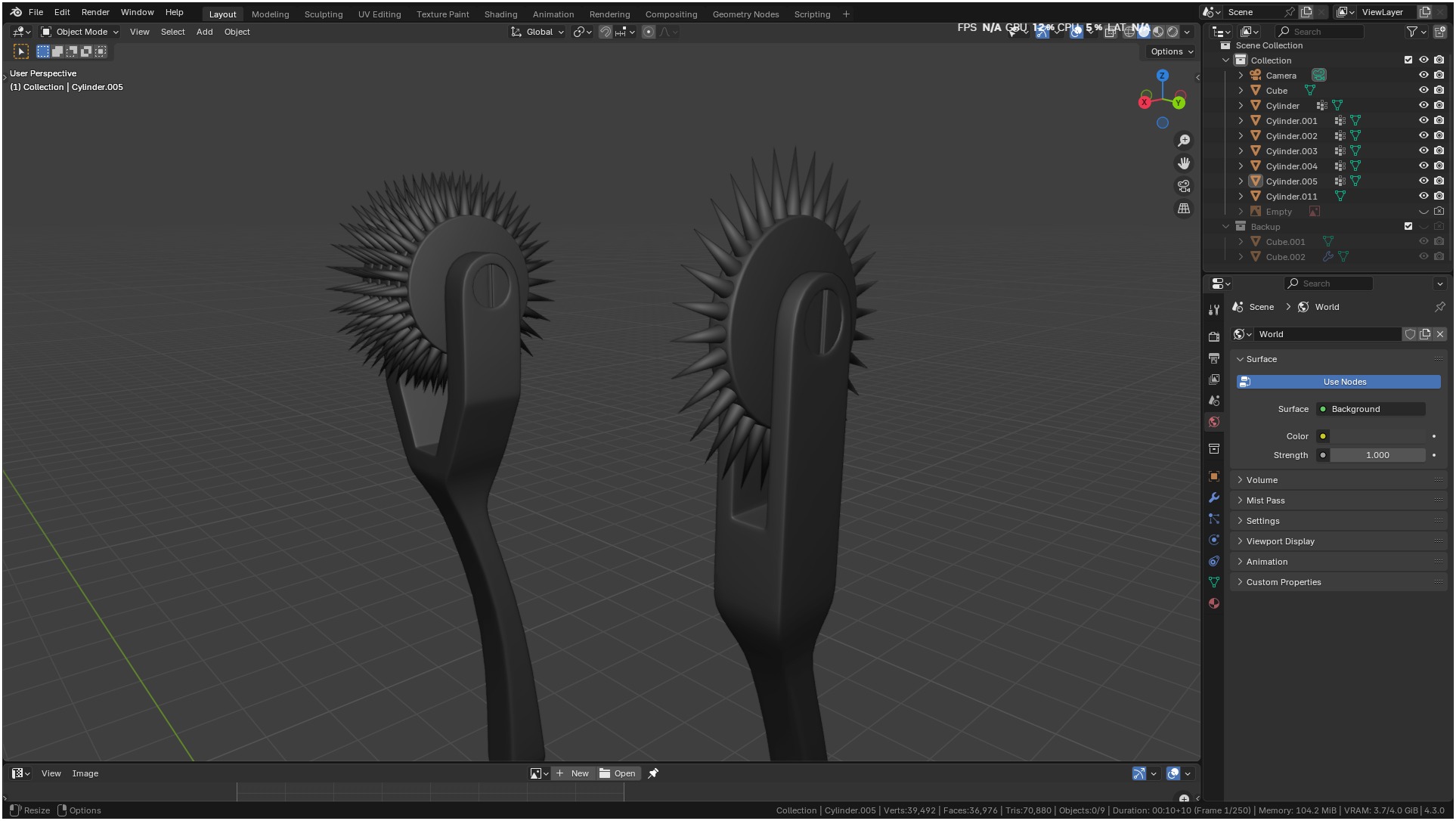
Task: Expand the Volume panel
Action: (x=1262, y=480)
